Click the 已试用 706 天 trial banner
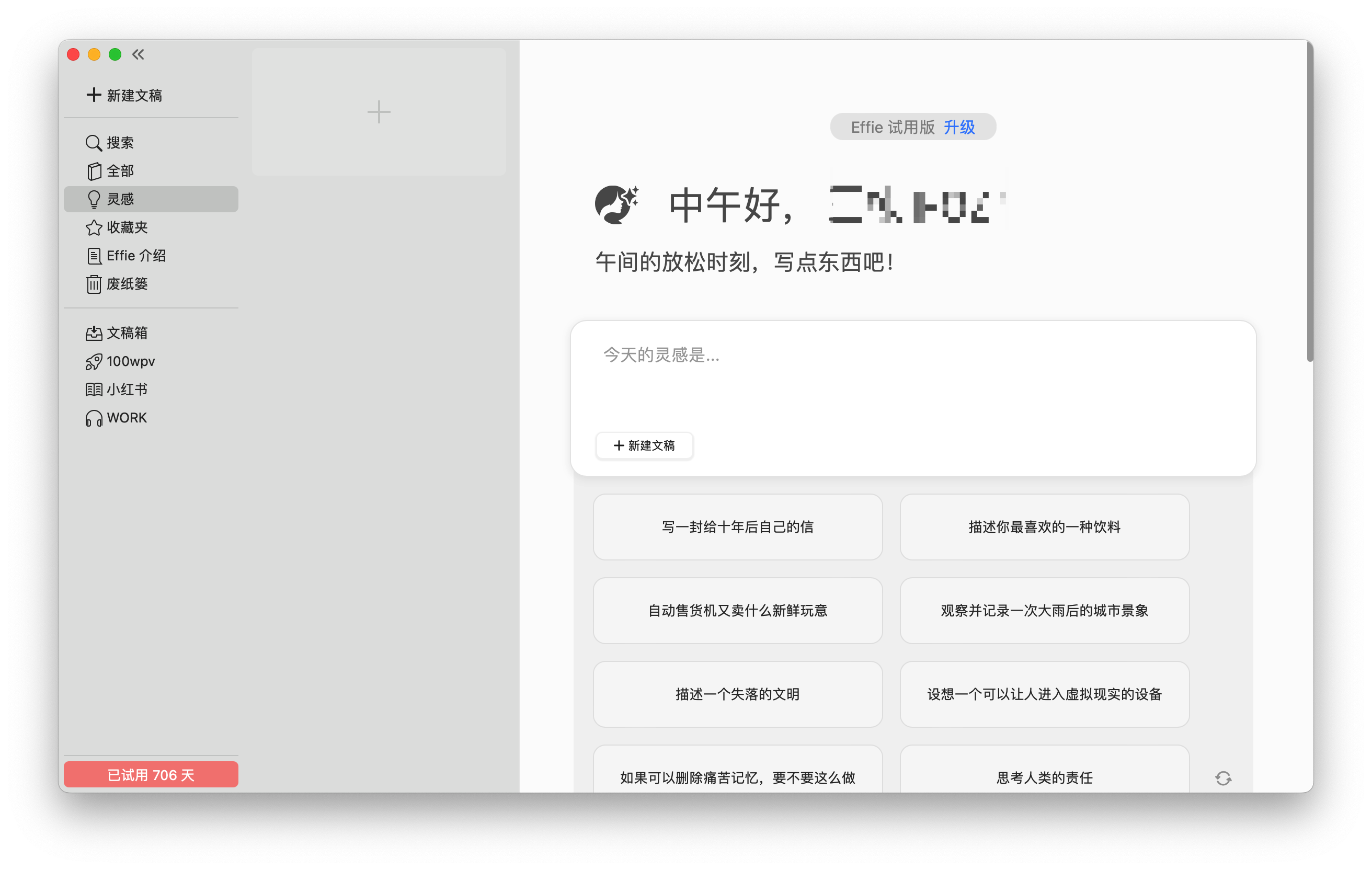 point(151,774)
